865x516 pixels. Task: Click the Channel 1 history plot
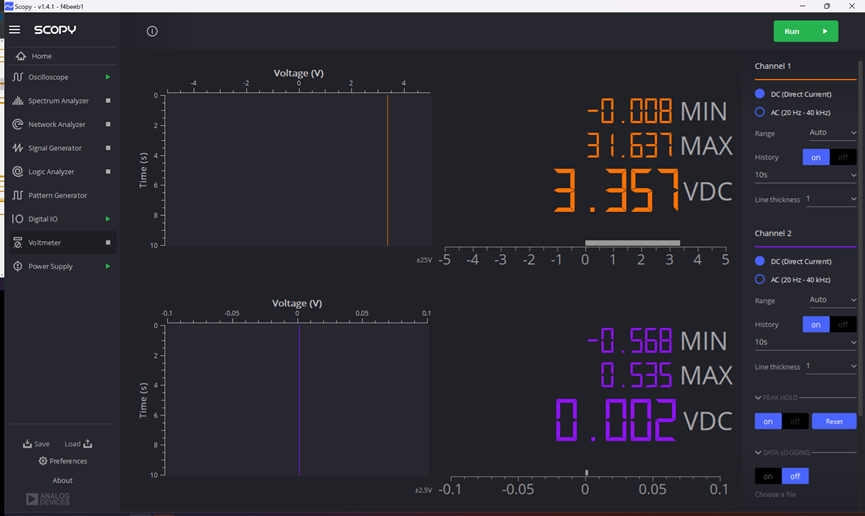point(298,170)
